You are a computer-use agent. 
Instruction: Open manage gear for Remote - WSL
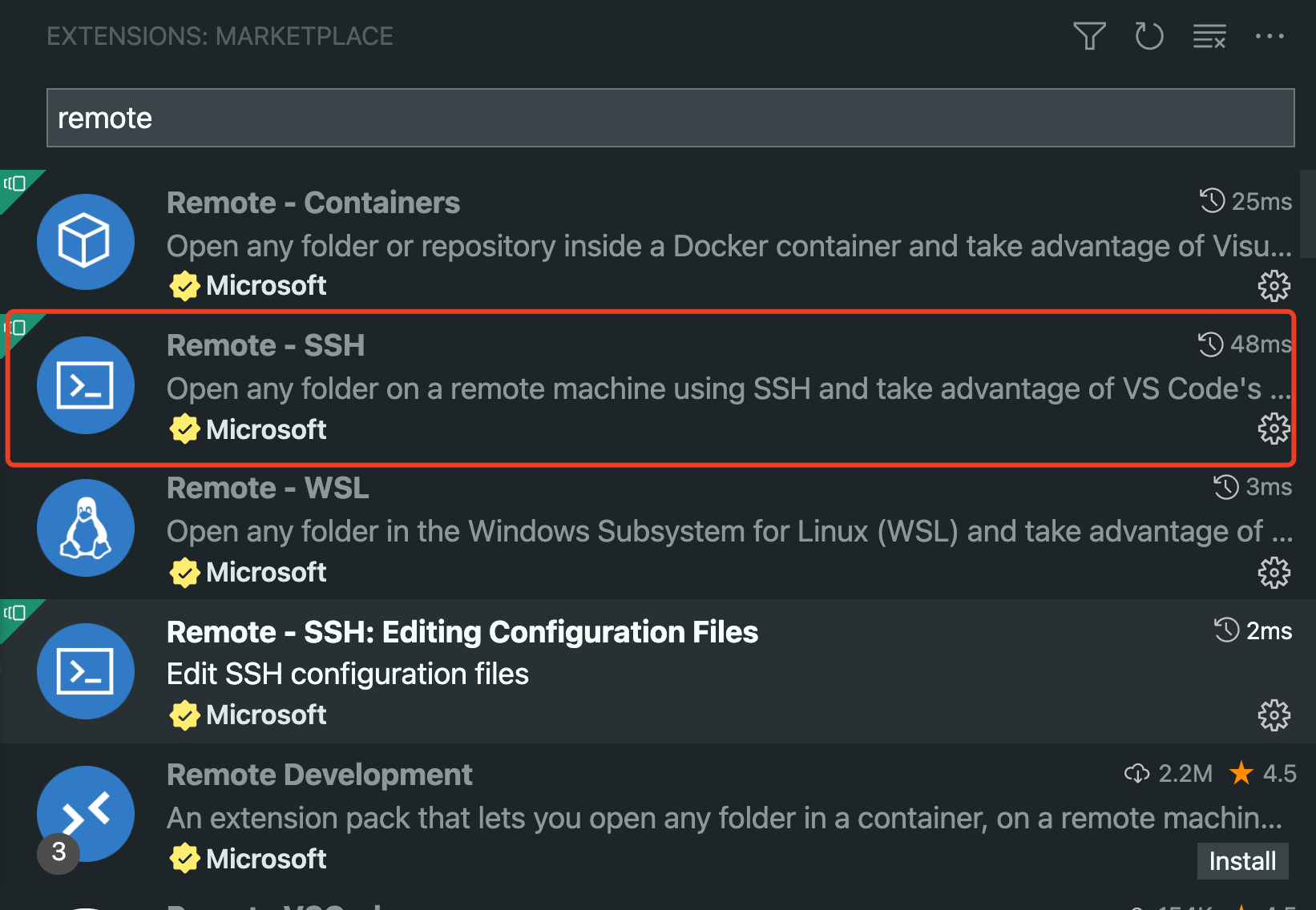(x=1274, y=572)
